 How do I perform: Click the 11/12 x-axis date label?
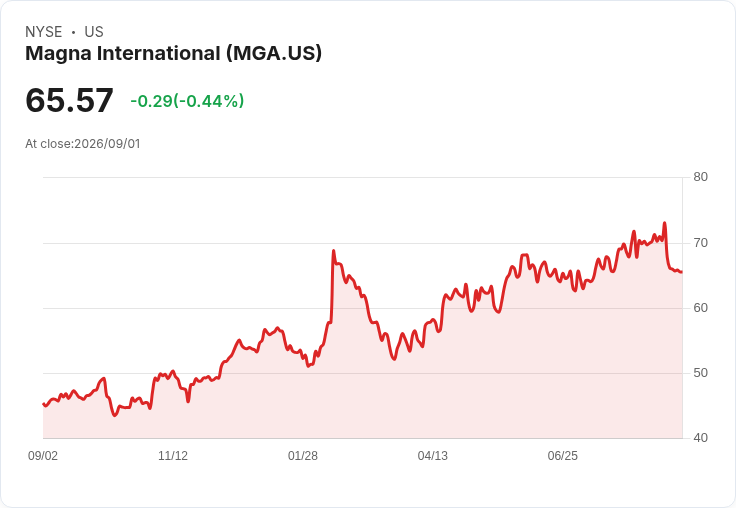[x=173, y=455]
